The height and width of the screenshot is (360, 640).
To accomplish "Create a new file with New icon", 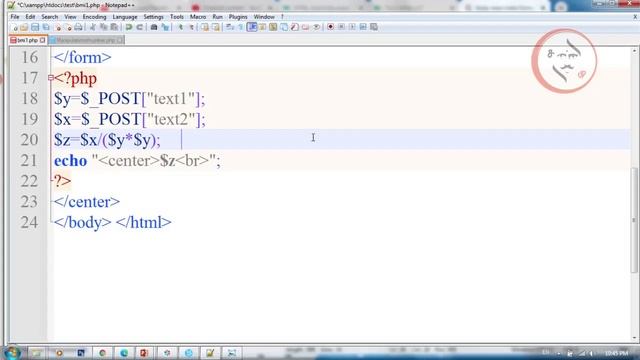I will tap(14, 27).
